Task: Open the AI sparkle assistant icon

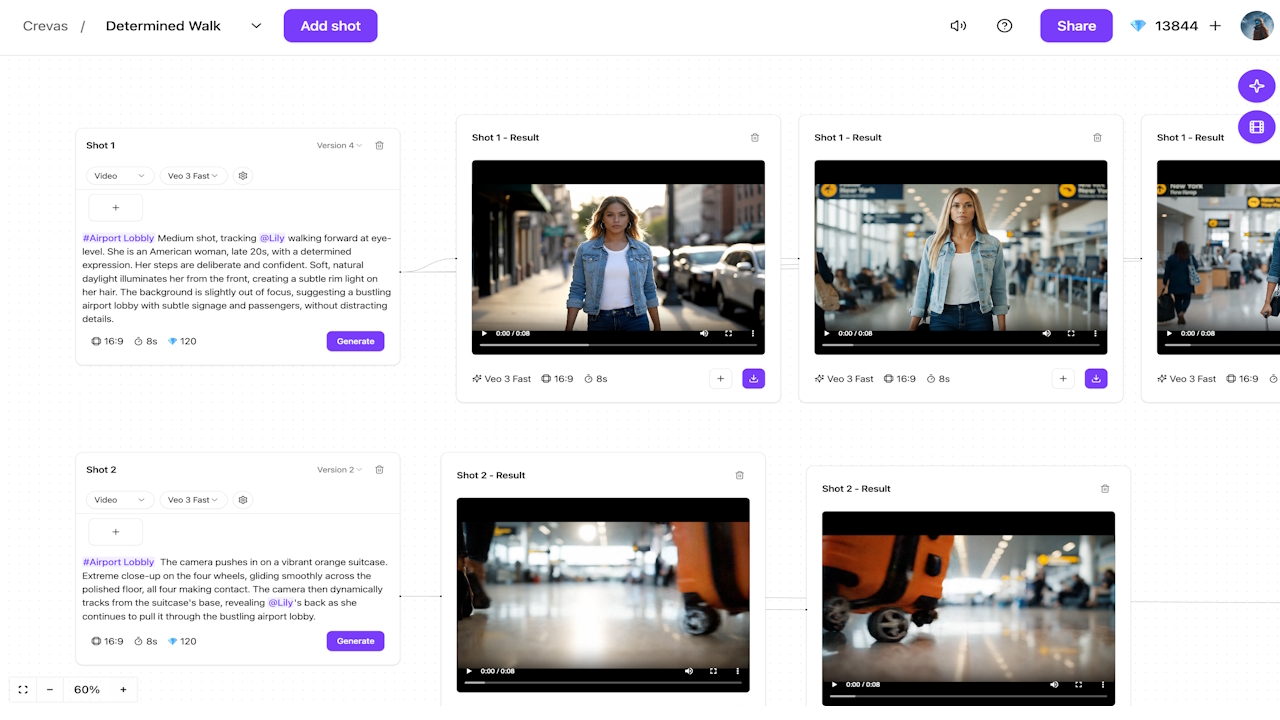Action: pyautogui.click(x=1256, y=86)
